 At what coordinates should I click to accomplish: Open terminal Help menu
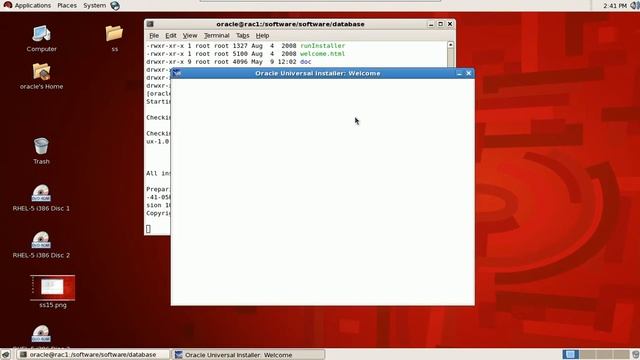(x=262, y=36)
